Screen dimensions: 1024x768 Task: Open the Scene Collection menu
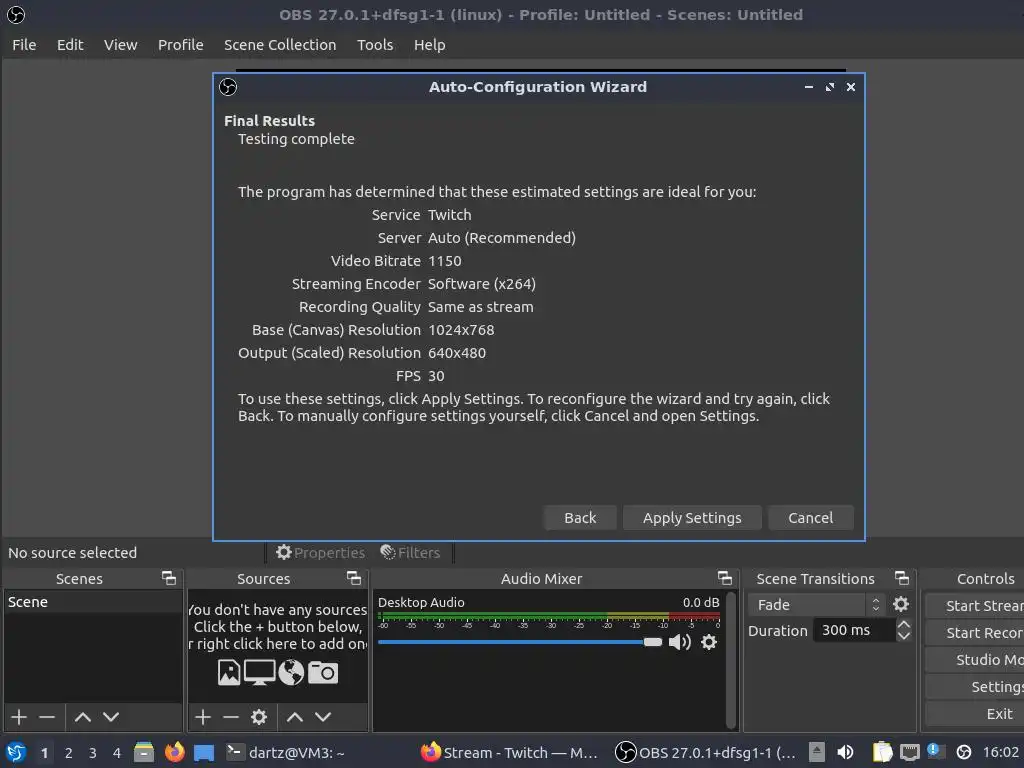(x=280, y=45)
